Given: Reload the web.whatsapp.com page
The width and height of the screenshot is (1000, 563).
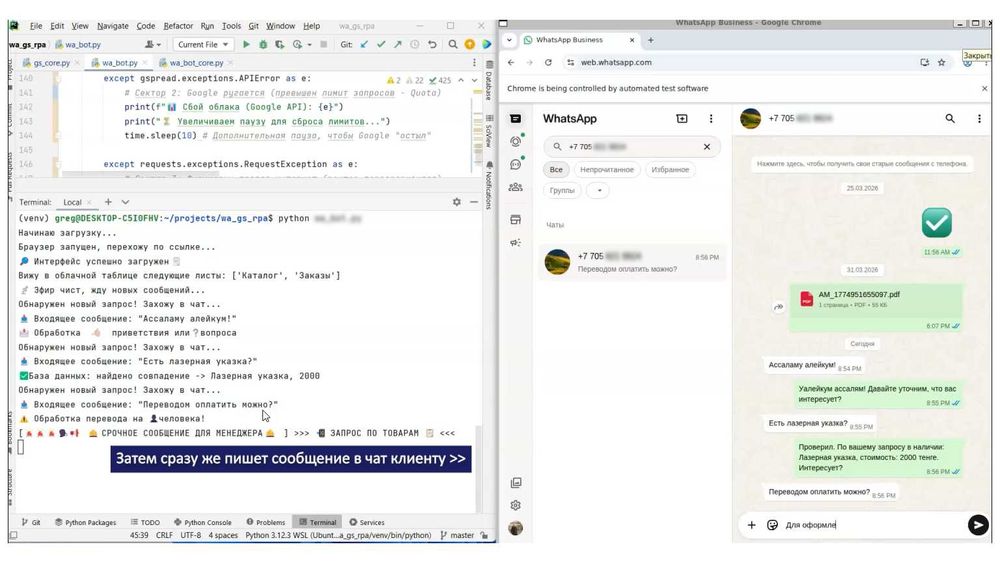Looking at the screenshot, I should pos(548,62).
